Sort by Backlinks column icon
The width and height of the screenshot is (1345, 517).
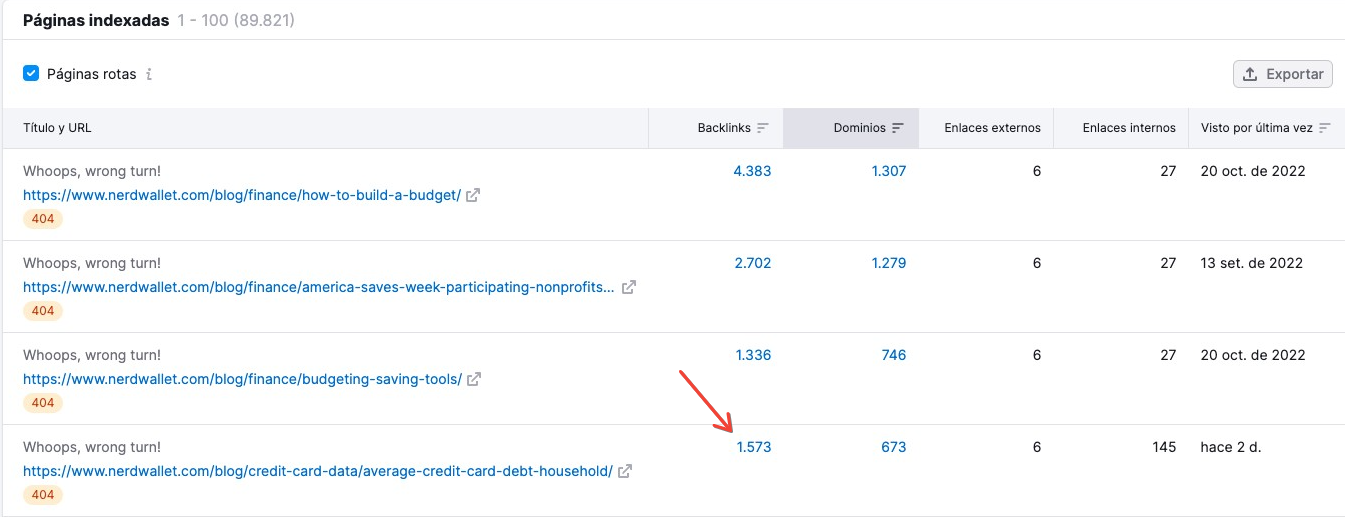[x=763, y=128]
